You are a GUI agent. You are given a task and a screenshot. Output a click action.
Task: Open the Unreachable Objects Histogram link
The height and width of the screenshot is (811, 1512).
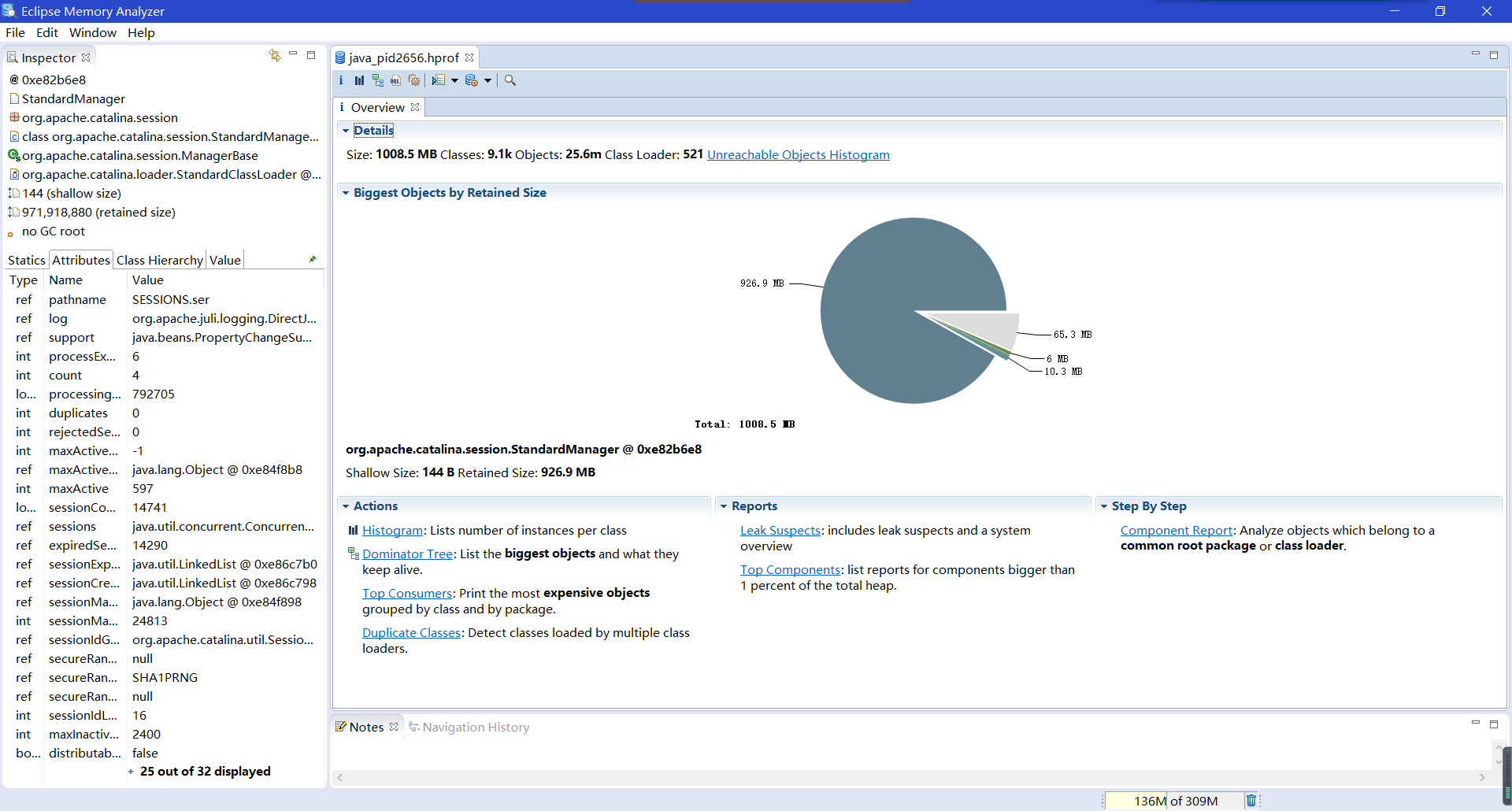point(799,154)
